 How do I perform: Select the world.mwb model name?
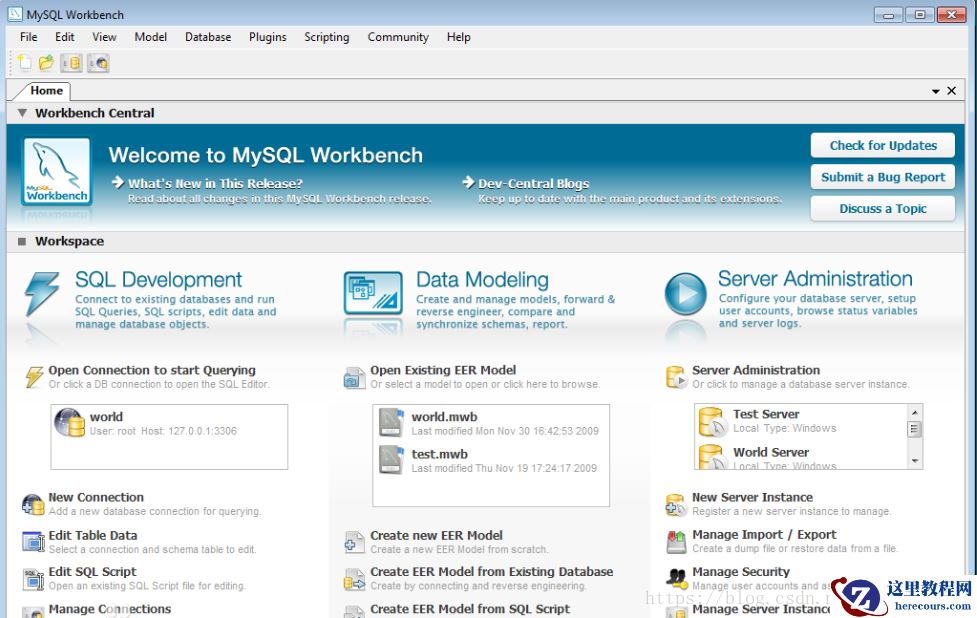click(x=444, y=417)
